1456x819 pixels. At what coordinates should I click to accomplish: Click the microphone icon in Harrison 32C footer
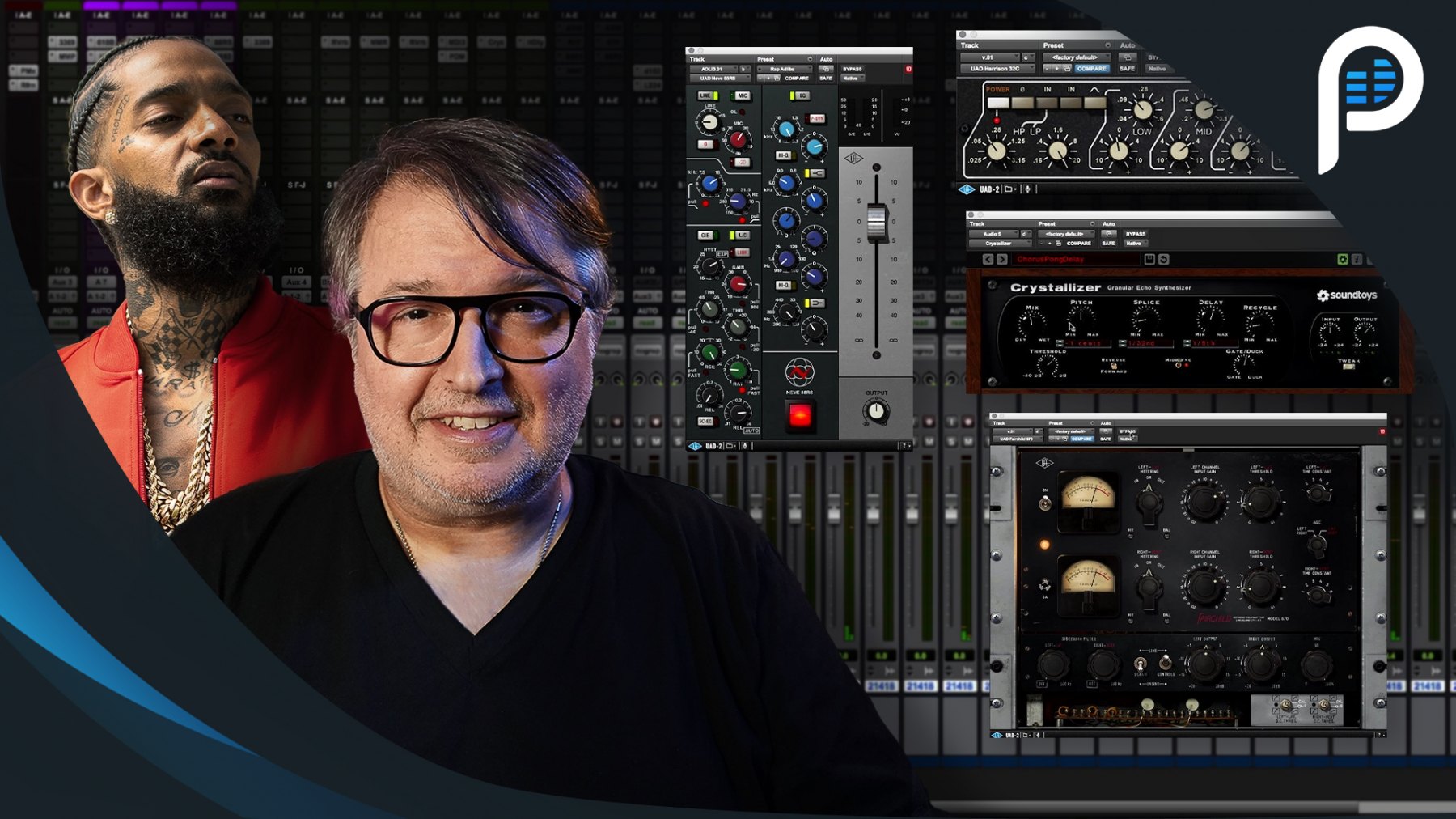point(1027,189)
